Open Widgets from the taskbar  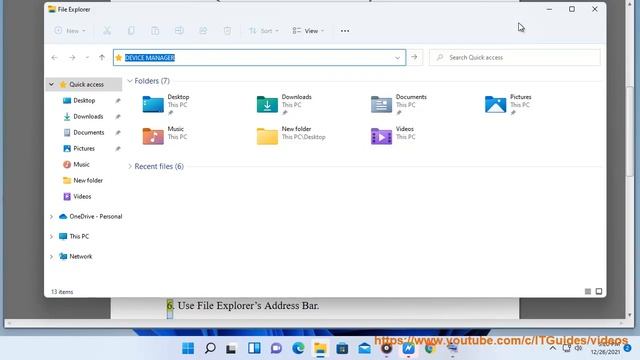pos(254,348)
